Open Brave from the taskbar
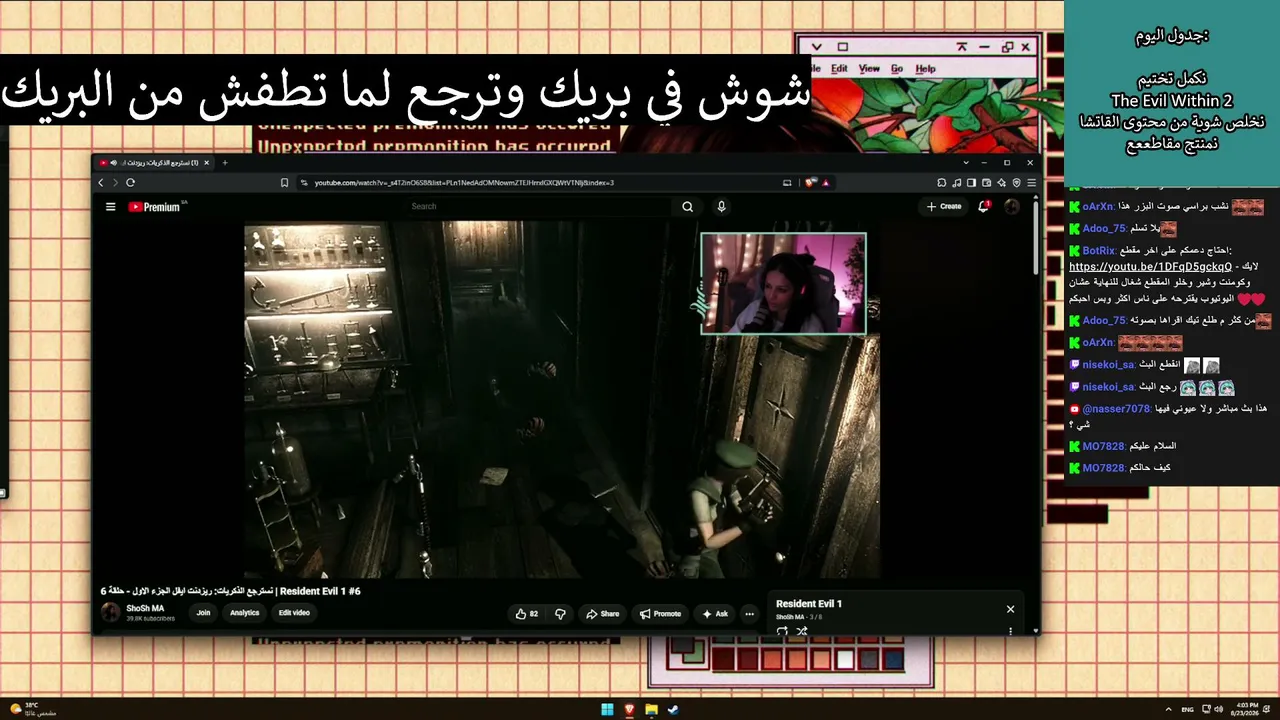 (x=629, y=709)
